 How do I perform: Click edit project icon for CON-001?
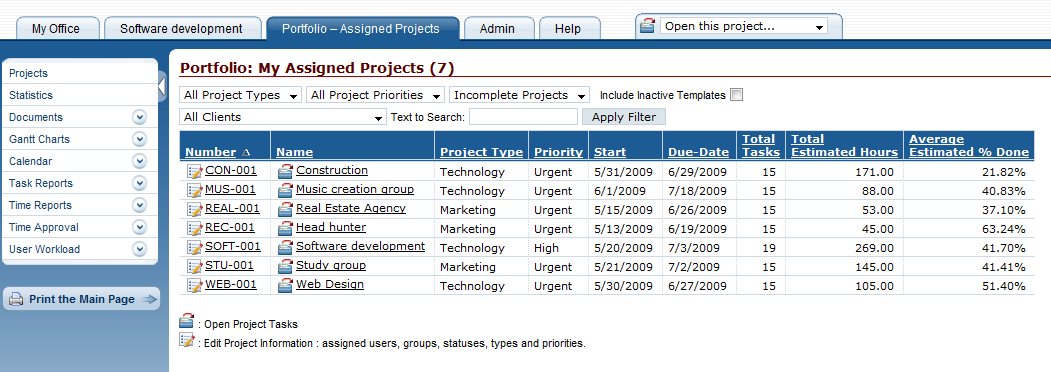click(x=194, y=171)
